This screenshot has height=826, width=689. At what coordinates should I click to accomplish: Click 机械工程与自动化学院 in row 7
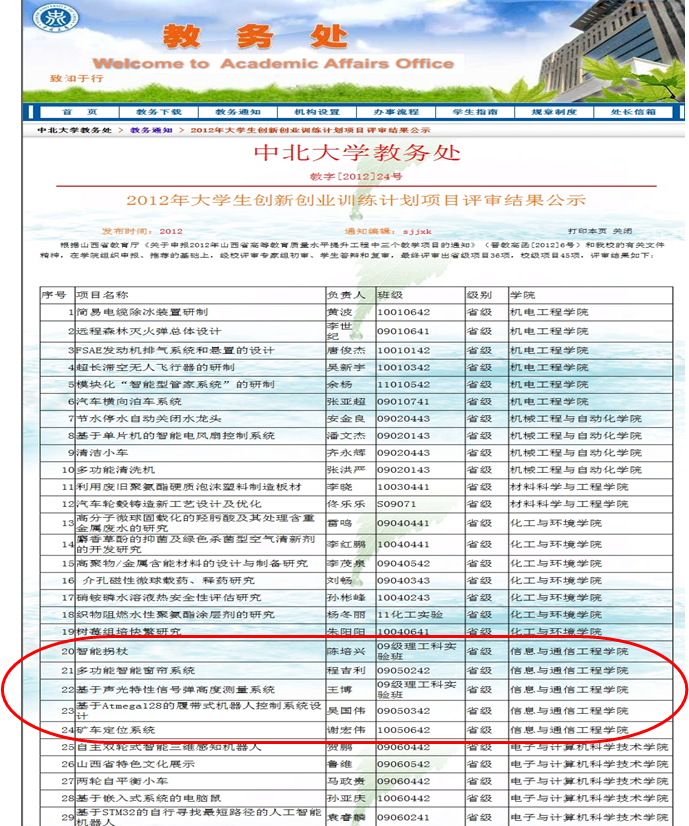pyautogui.click(x=576, y=419)
